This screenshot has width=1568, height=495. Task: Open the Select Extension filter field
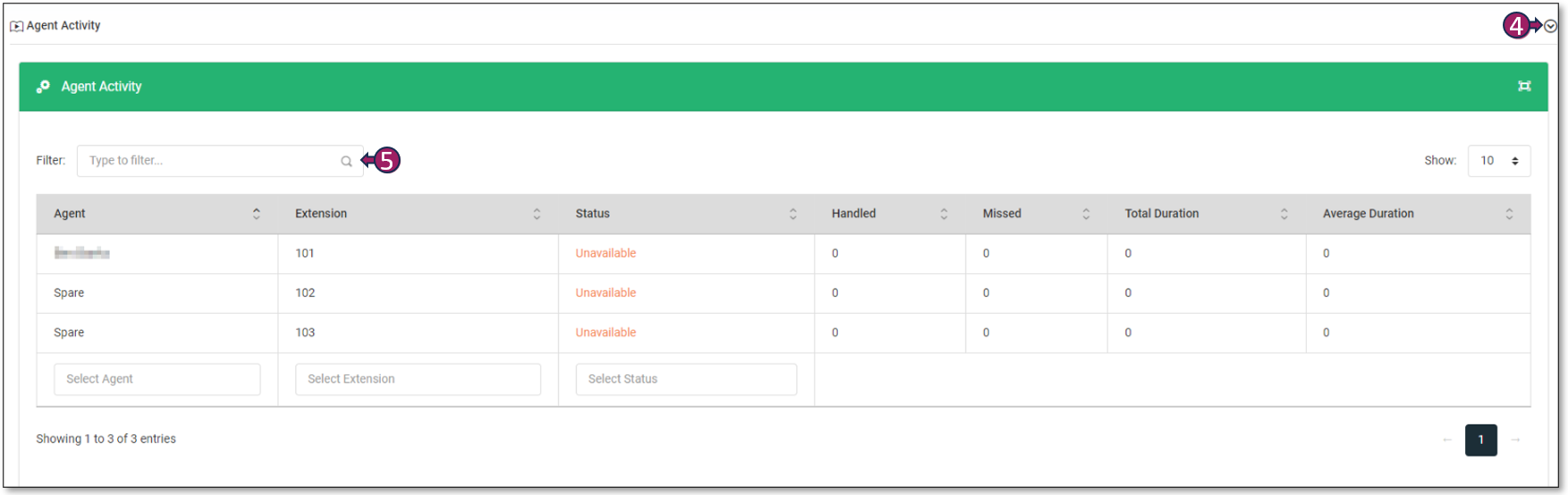(x=417, y=379)
